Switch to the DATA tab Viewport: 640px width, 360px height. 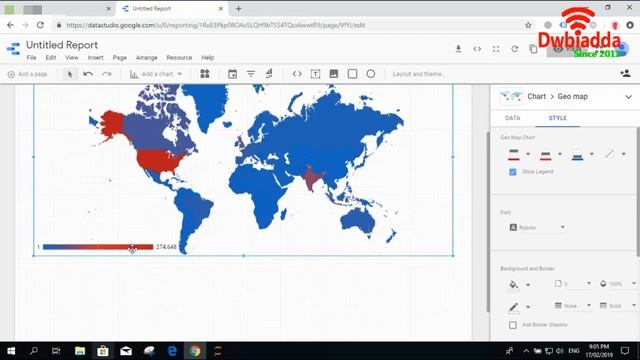pos(513,118)
